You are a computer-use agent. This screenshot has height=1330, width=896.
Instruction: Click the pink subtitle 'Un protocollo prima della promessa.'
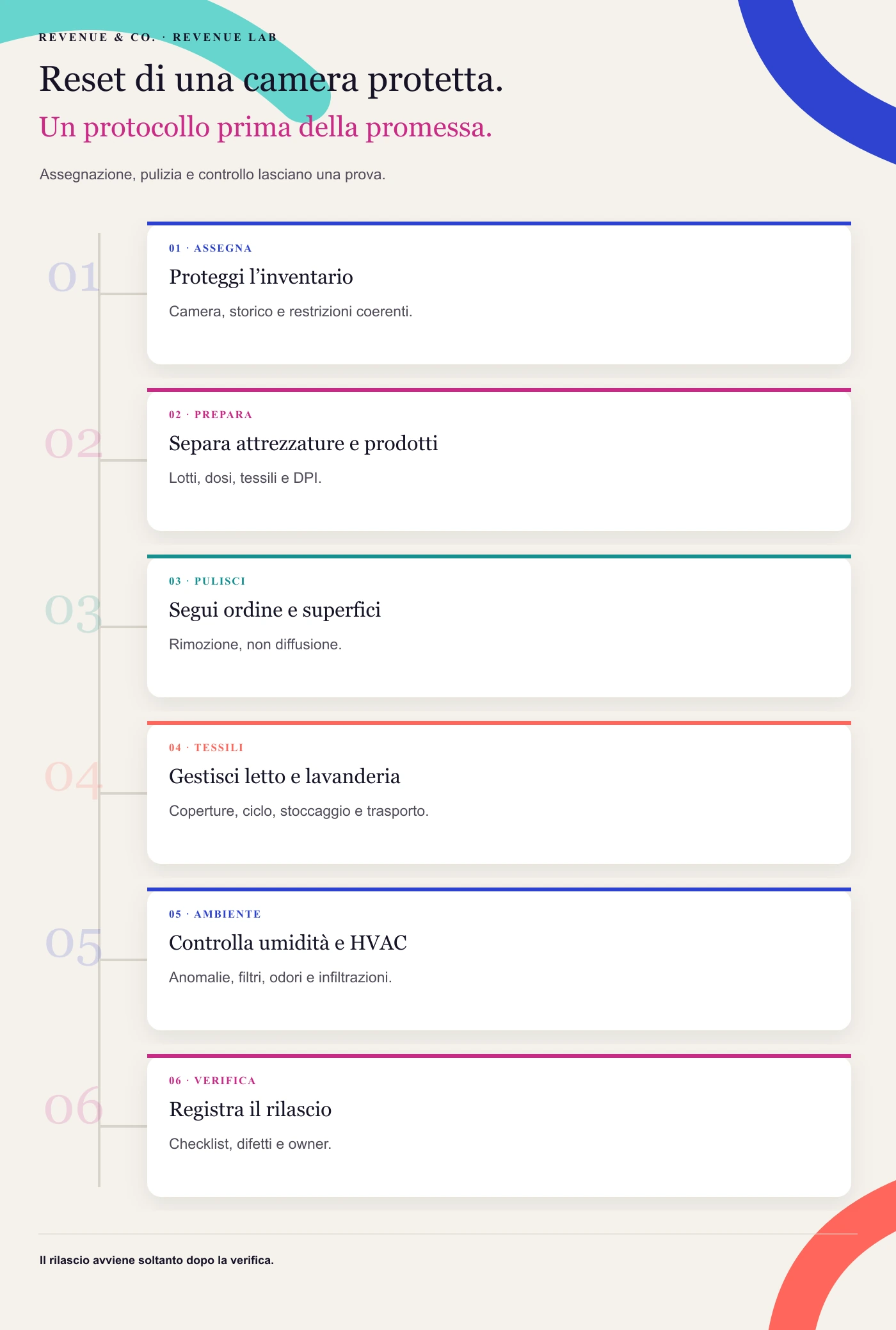pyautogui.click(x=266, y=127)
